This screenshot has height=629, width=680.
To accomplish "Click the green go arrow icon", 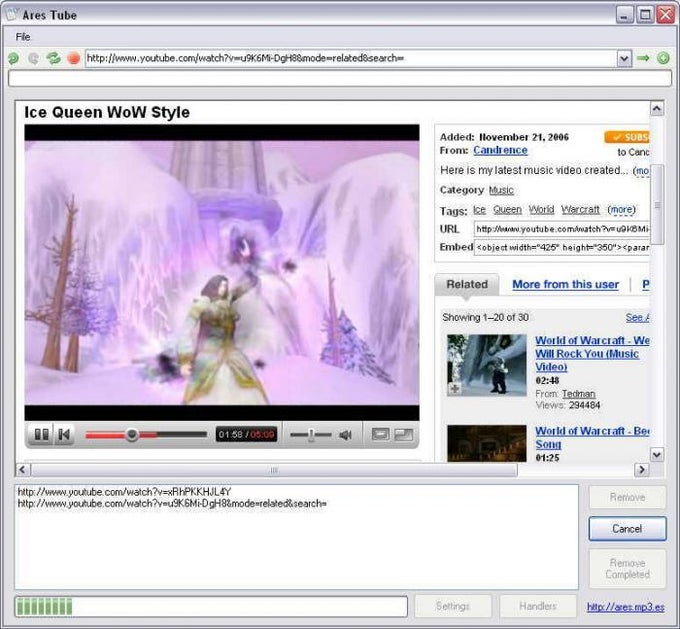I will [643, 58].
